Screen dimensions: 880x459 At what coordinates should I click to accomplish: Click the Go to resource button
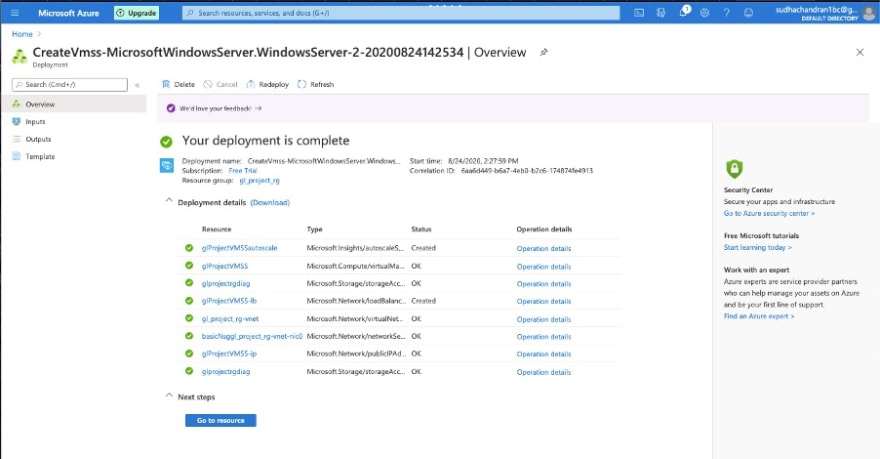click(221, 420)
